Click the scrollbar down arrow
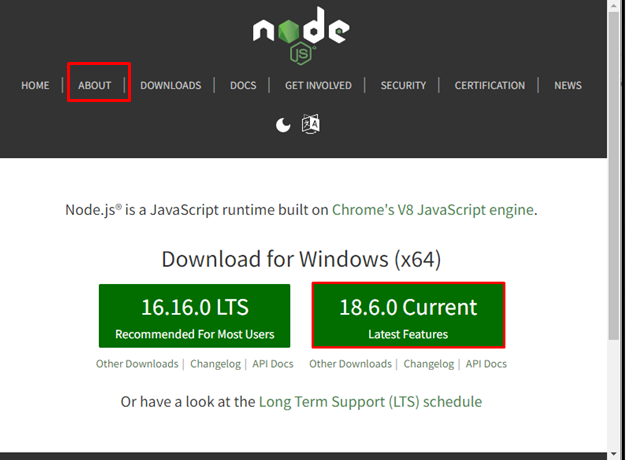This screenshot has height=460, width=626. coord(614,454)
